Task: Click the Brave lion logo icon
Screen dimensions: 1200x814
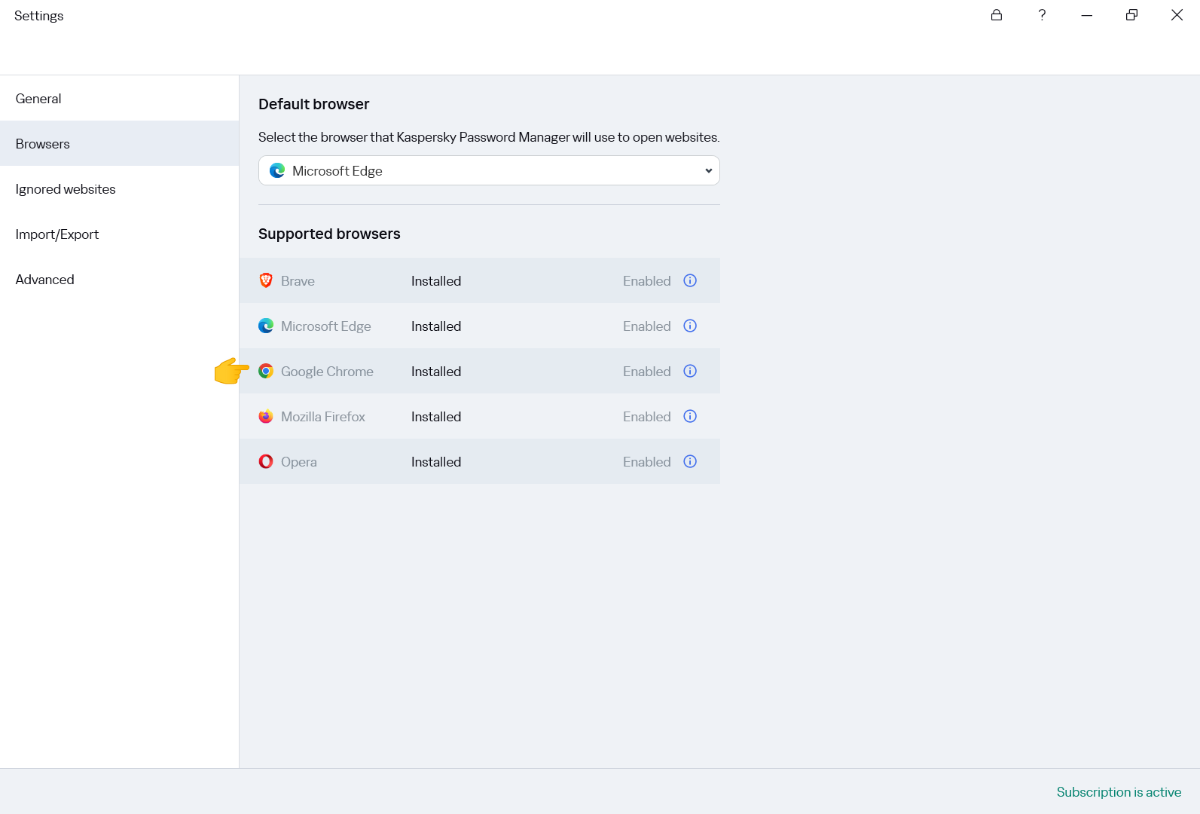Action: [266, 281]
